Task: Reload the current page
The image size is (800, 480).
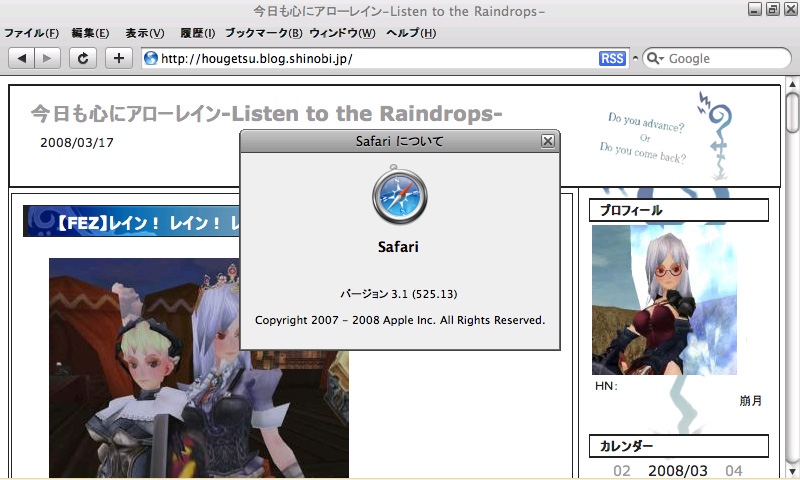Action: [x=83, y=58]
